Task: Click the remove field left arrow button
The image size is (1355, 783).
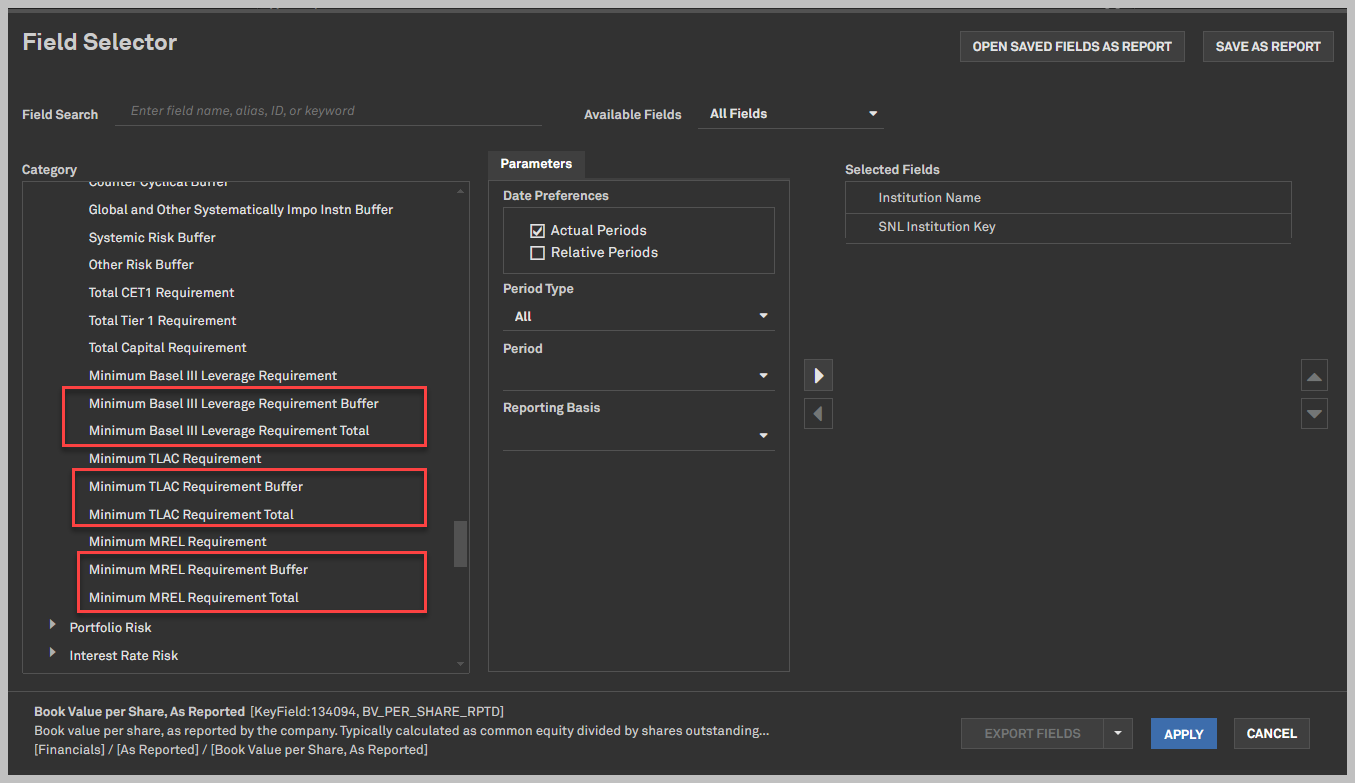Action: (x=818, y=414)
